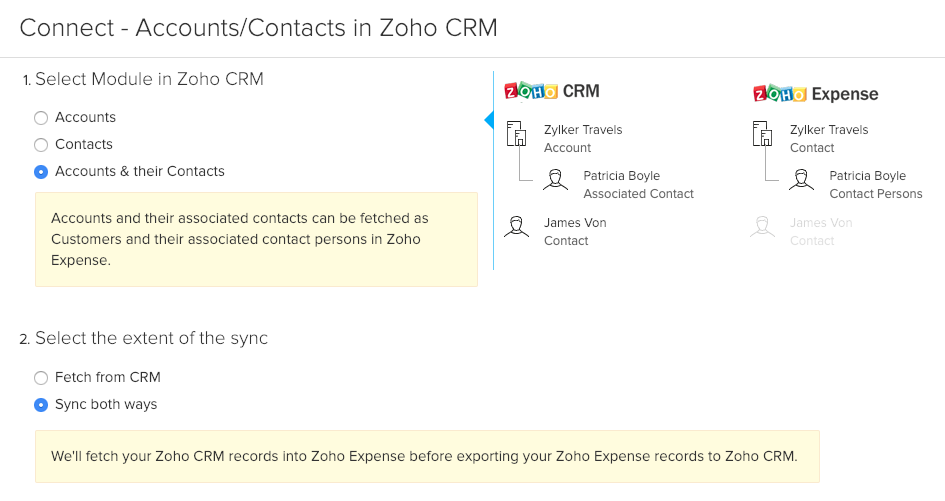Click Patricia Boyle person icon under Expense
The image size is (945, 501).
pos(801,181)
